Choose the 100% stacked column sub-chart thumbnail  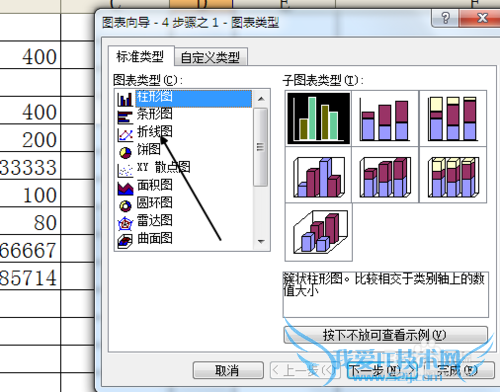453,118
